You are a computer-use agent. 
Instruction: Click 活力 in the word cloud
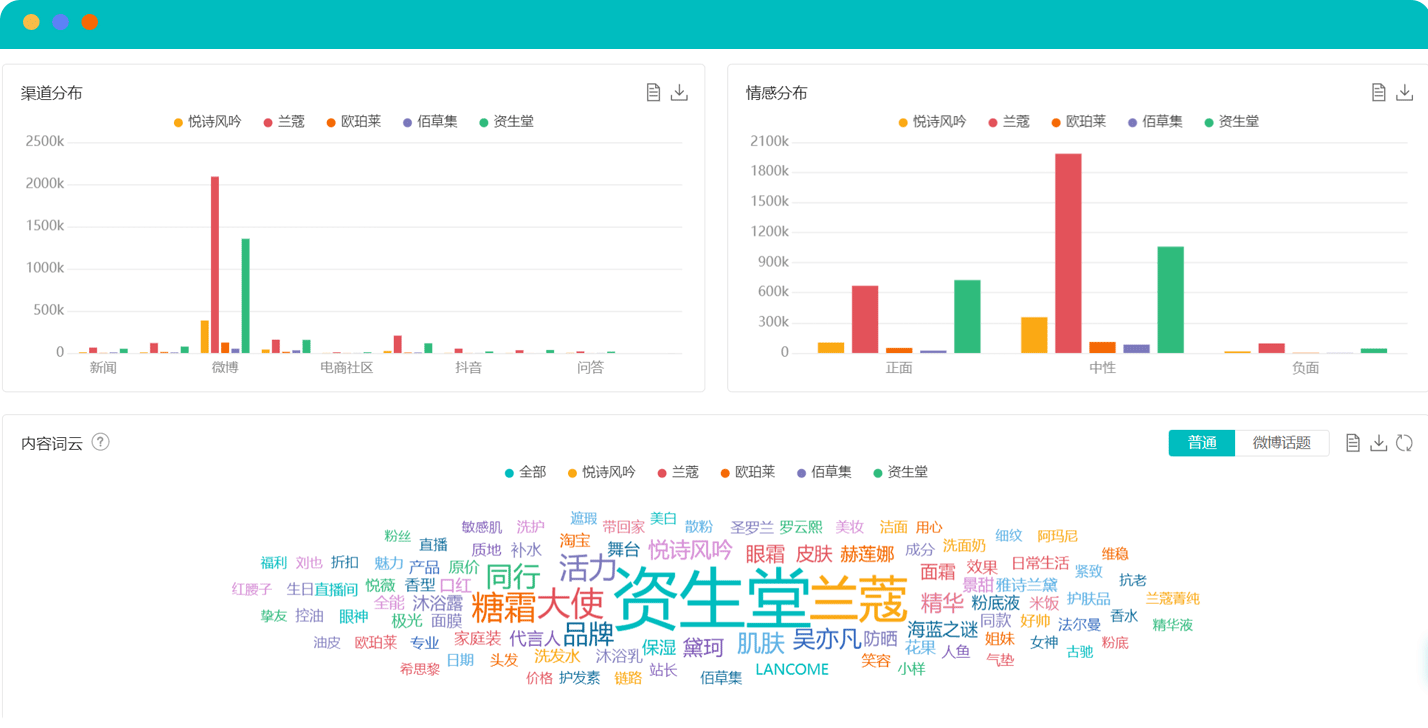point(588,568)
